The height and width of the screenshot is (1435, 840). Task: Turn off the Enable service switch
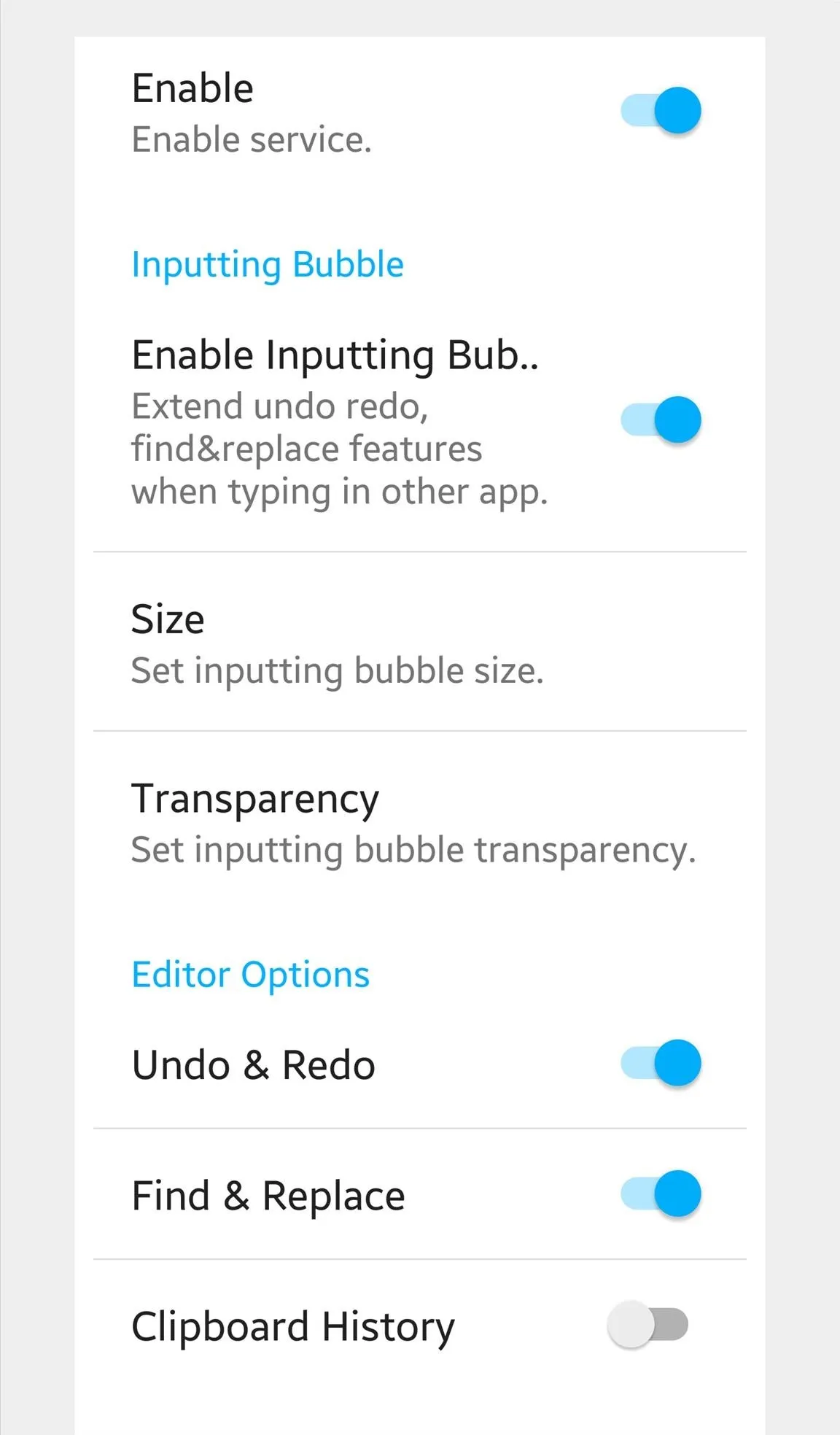point(661,110)
